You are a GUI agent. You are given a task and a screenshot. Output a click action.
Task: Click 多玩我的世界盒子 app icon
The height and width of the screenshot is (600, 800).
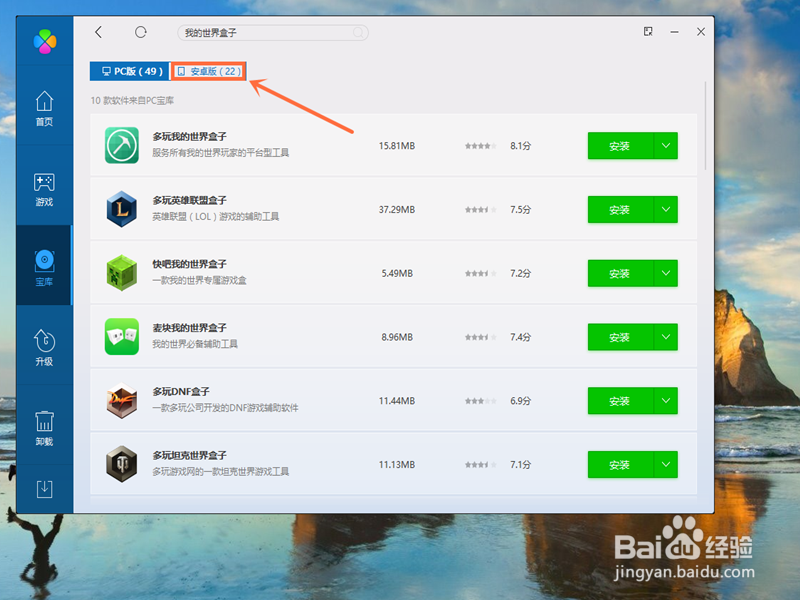[x=121, y=145]
